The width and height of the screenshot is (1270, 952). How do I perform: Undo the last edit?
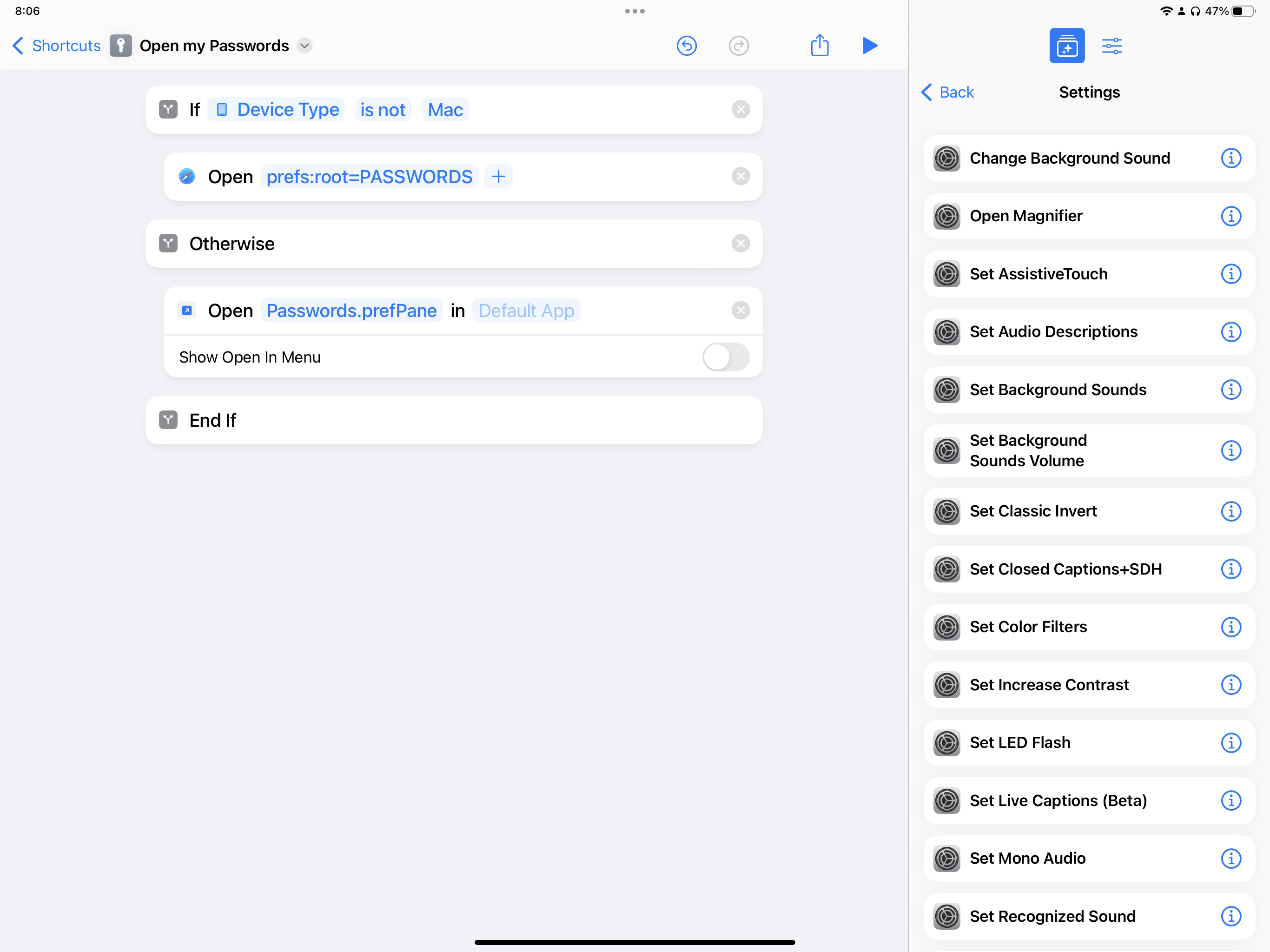(687, 46)
